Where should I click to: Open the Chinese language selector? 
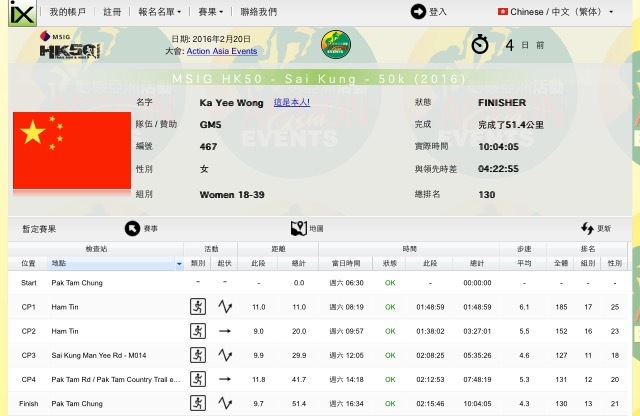[562, 12]
